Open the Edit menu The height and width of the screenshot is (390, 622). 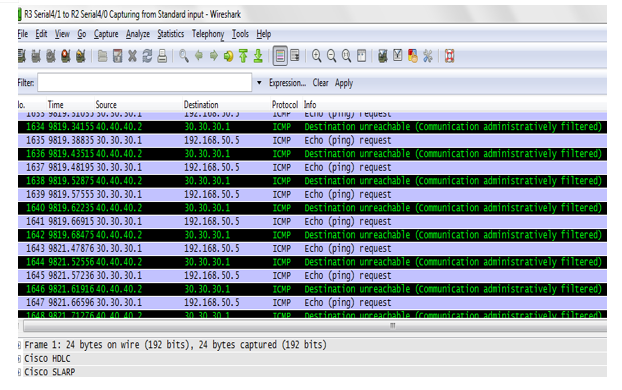[41, 34]
